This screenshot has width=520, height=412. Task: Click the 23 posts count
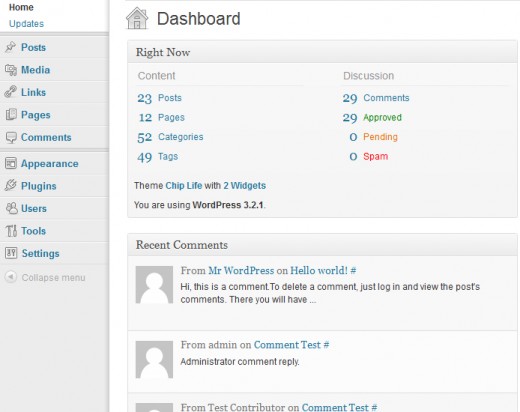pyautogui.click(x=144, y=98)
